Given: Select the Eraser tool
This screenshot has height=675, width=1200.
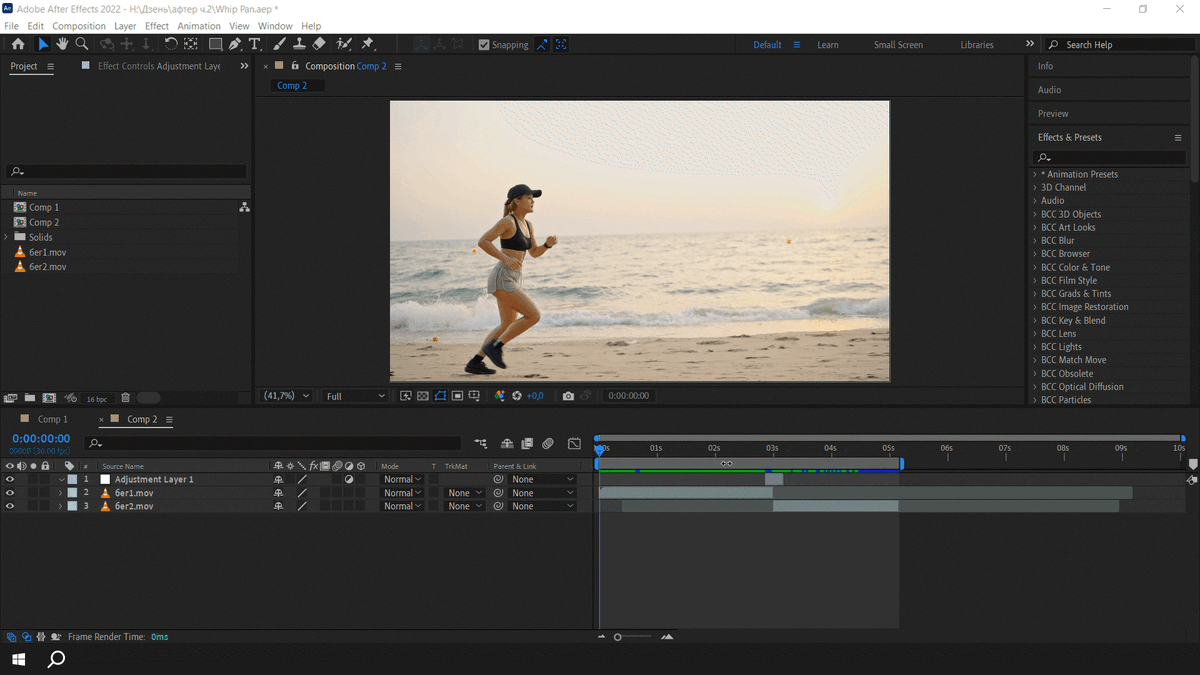Looking at the screenshot, I should pos(319,44).
